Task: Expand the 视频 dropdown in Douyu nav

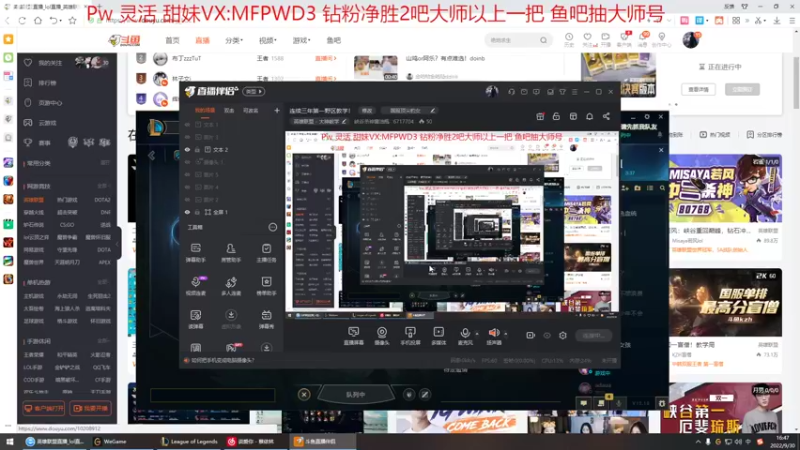Action: pyautogui.click(x=267, y=40)
